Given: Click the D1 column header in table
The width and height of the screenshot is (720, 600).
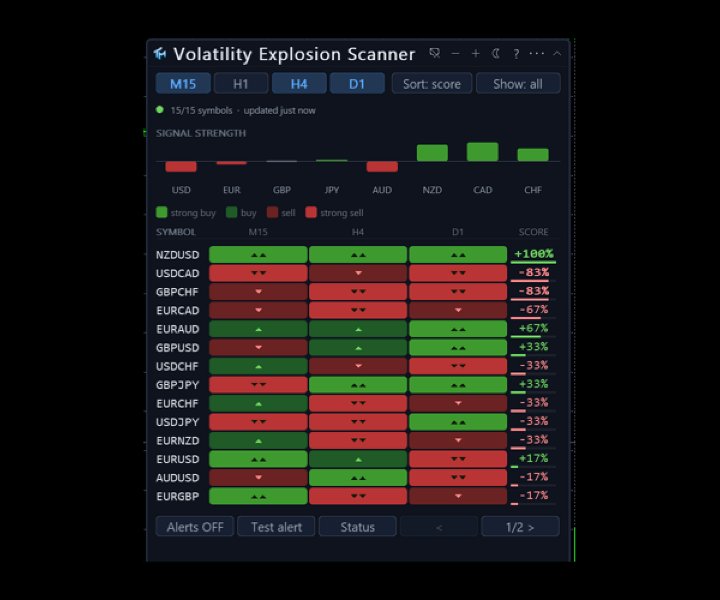Looking at the screenshot, I should pos(458,232).
